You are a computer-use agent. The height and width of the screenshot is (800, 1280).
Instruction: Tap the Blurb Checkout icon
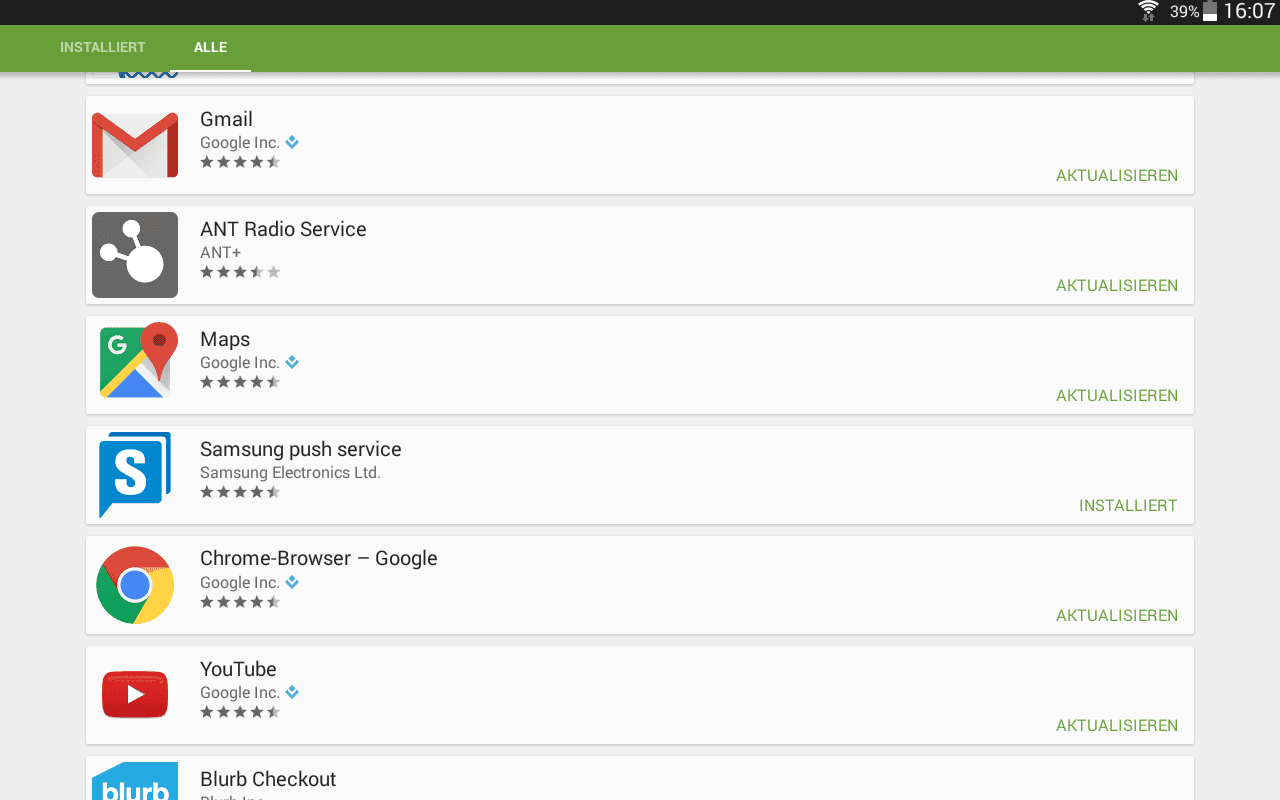coord(135,781)
